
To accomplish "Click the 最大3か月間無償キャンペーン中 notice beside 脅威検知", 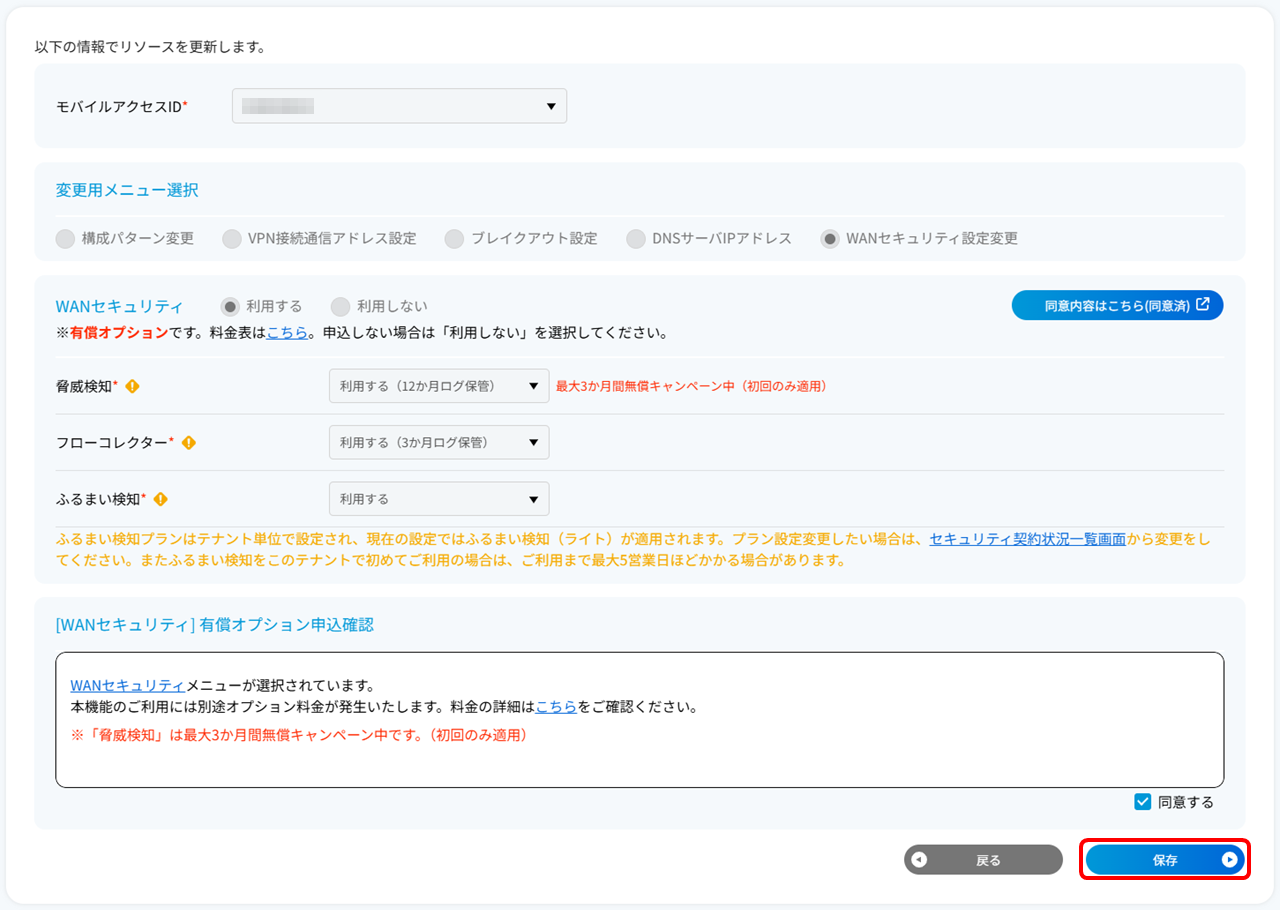I will tap(691, 386).
